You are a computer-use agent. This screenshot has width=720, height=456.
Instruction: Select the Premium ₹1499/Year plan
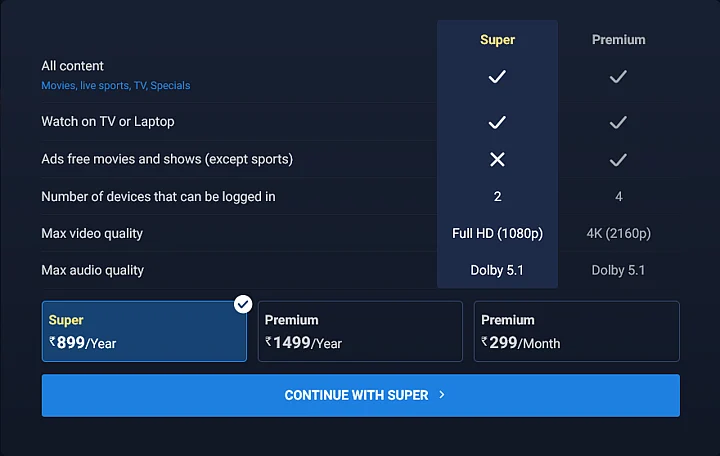tap(360, 331)
